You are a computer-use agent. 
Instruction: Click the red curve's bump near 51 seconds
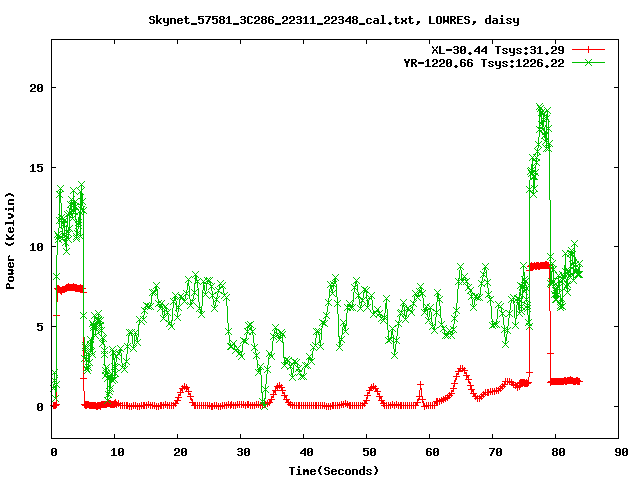pyautogui.click(x=373, y=386)
